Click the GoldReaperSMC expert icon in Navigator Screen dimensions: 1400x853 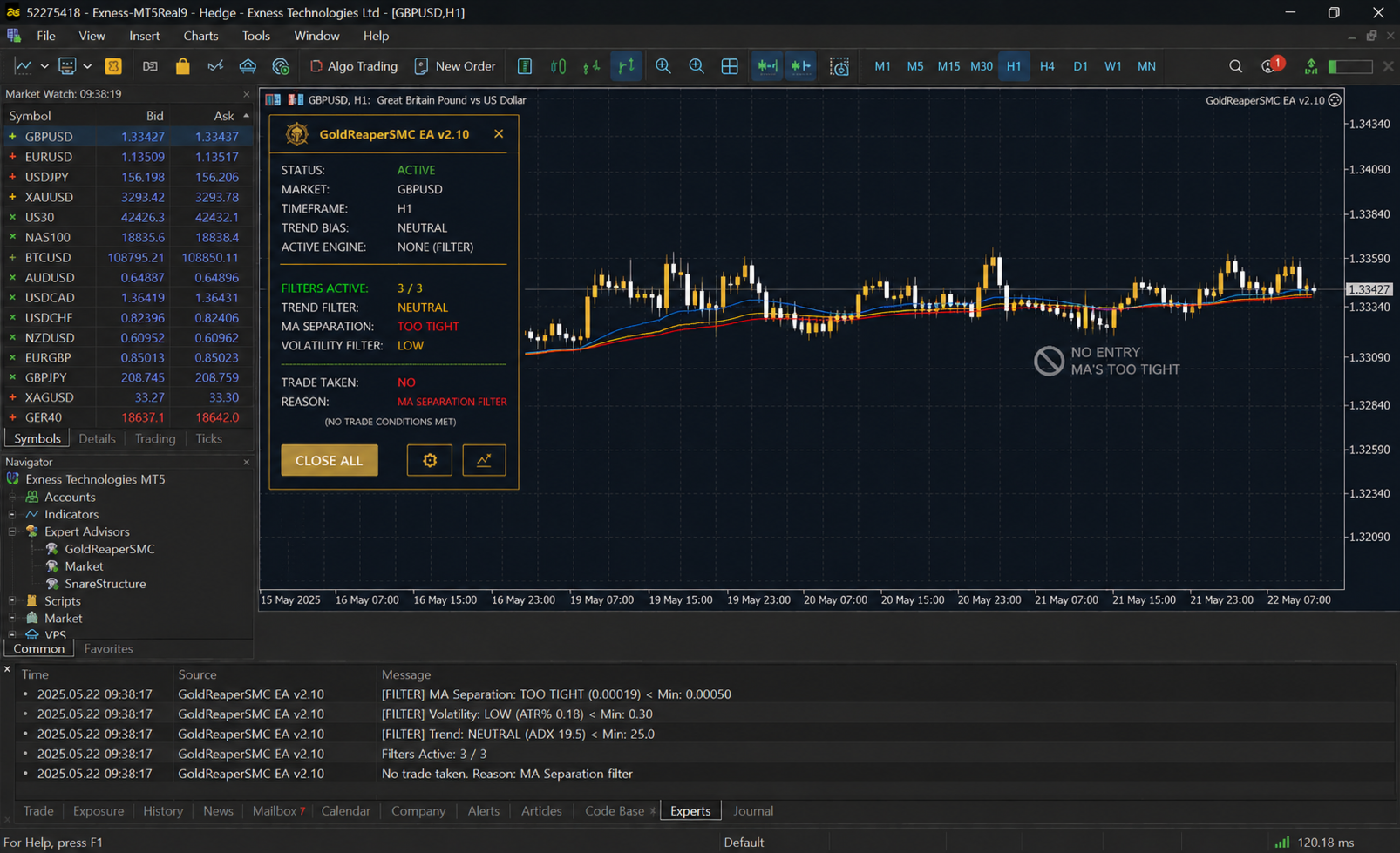click(x=52, y=549)
